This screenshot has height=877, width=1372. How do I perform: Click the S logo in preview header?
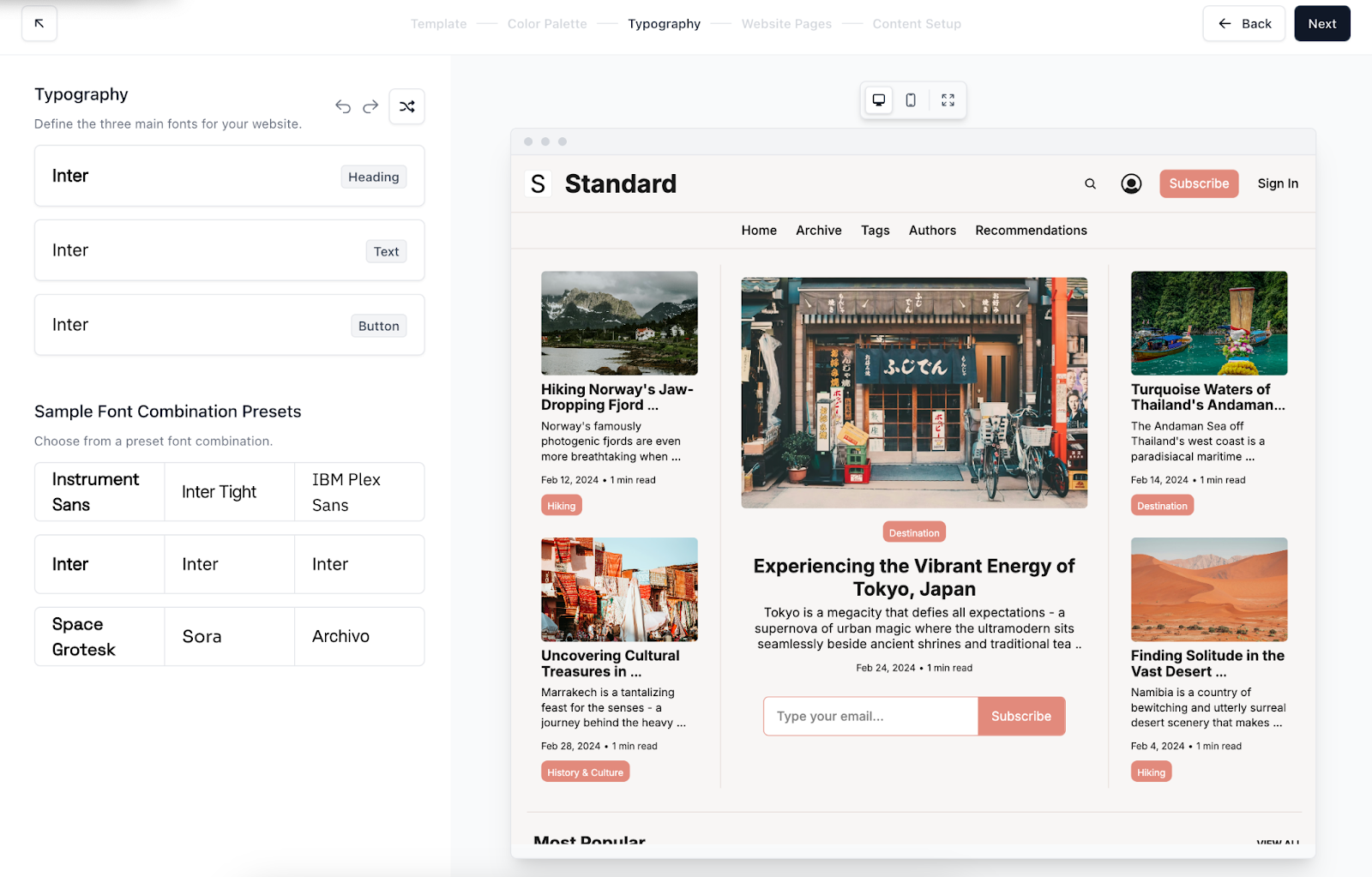(x=538, y=183)
